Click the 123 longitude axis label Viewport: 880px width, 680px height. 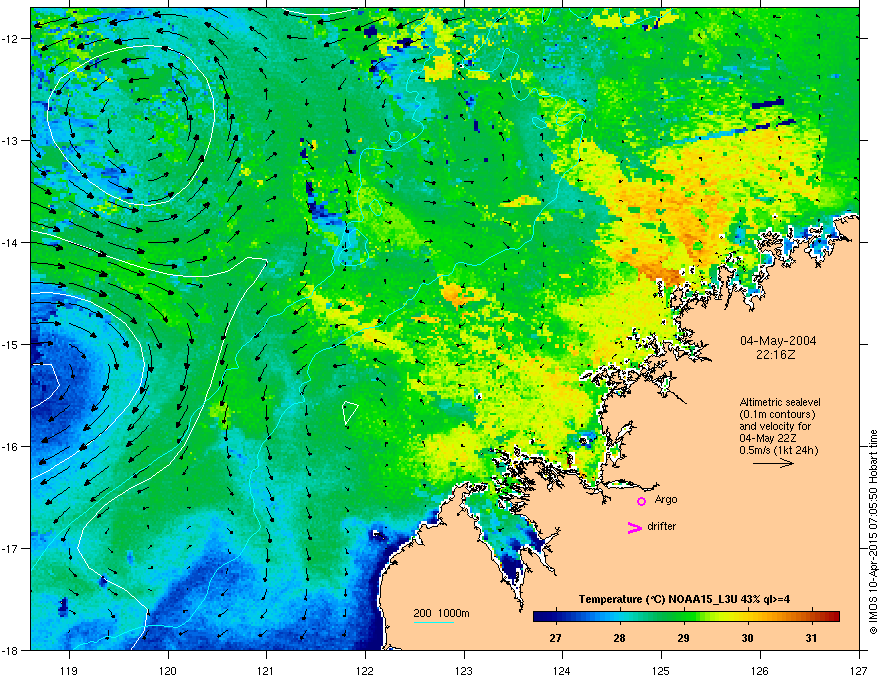[x=464, y=670]
